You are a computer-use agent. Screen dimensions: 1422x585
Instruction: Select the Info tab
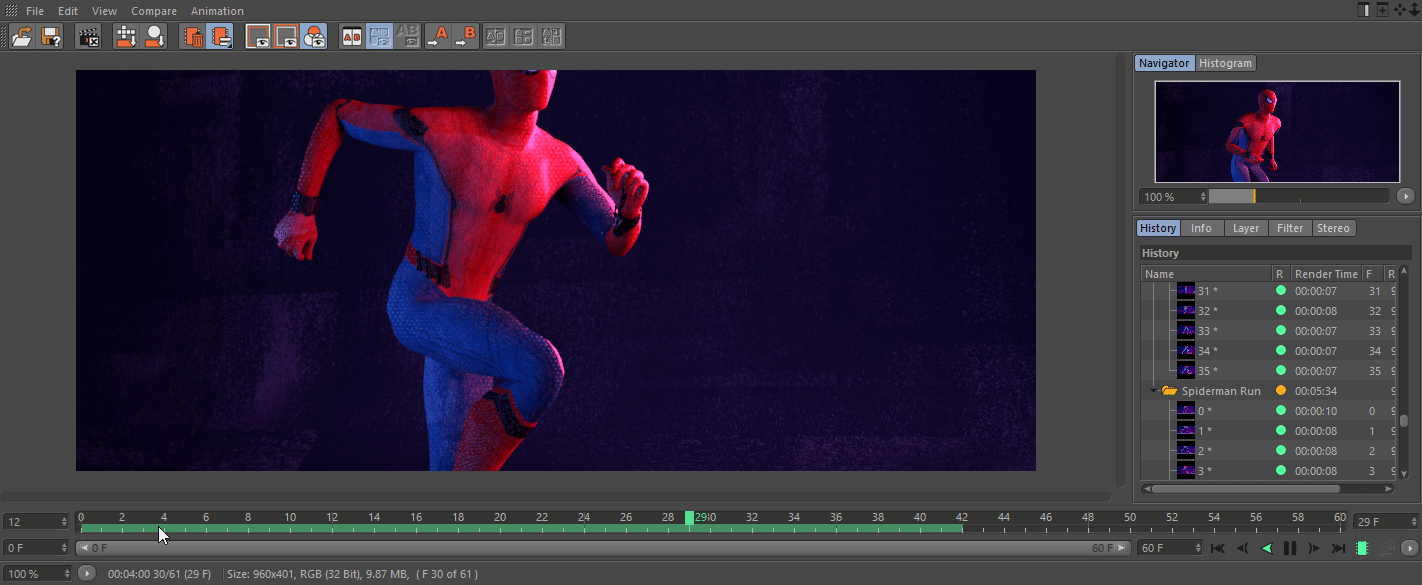pos(1201,228)
